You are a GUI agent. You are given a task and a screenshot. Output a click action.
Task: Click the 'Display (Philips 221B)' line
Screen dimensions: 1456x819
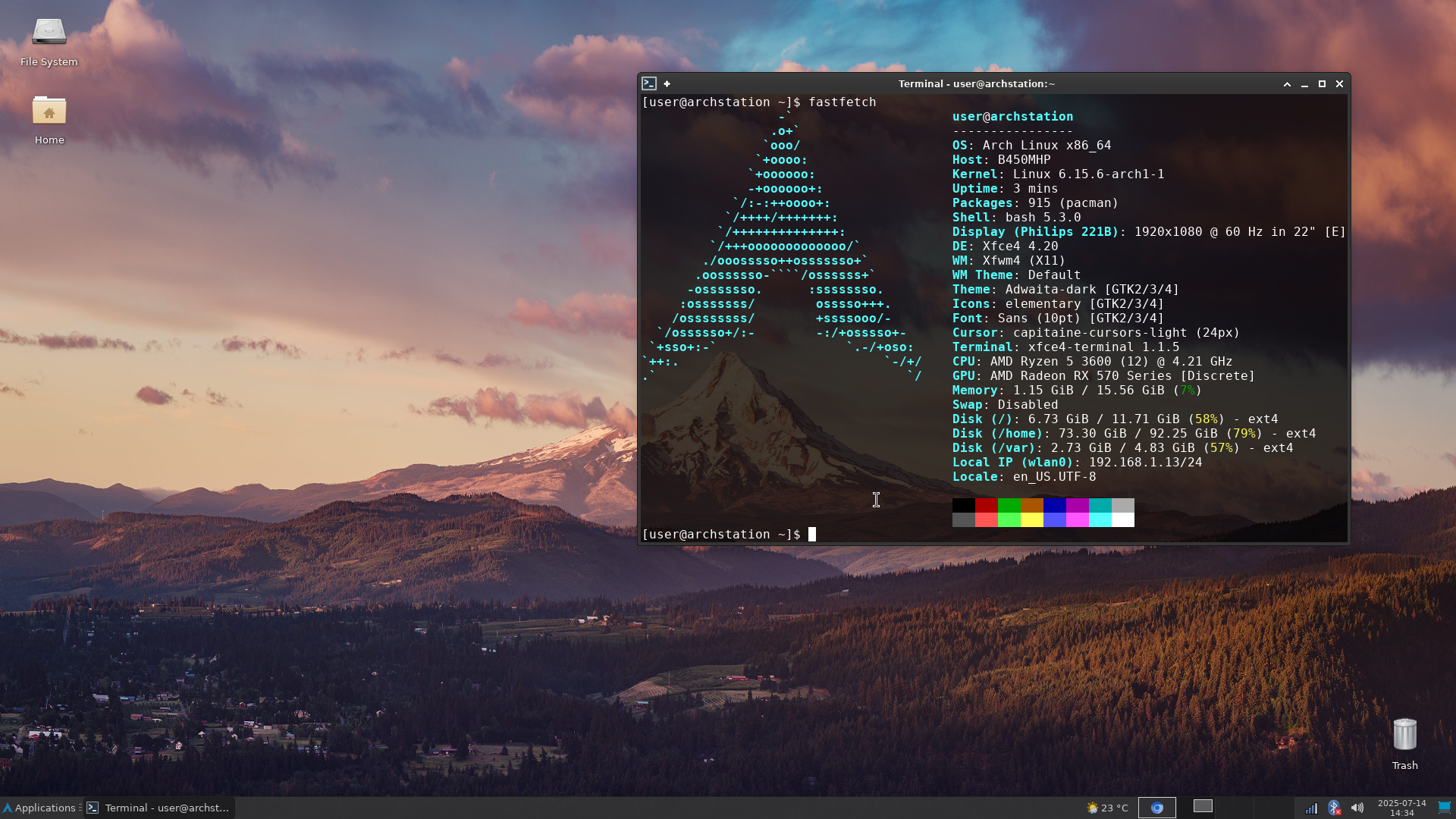[x=1150, y=232]
